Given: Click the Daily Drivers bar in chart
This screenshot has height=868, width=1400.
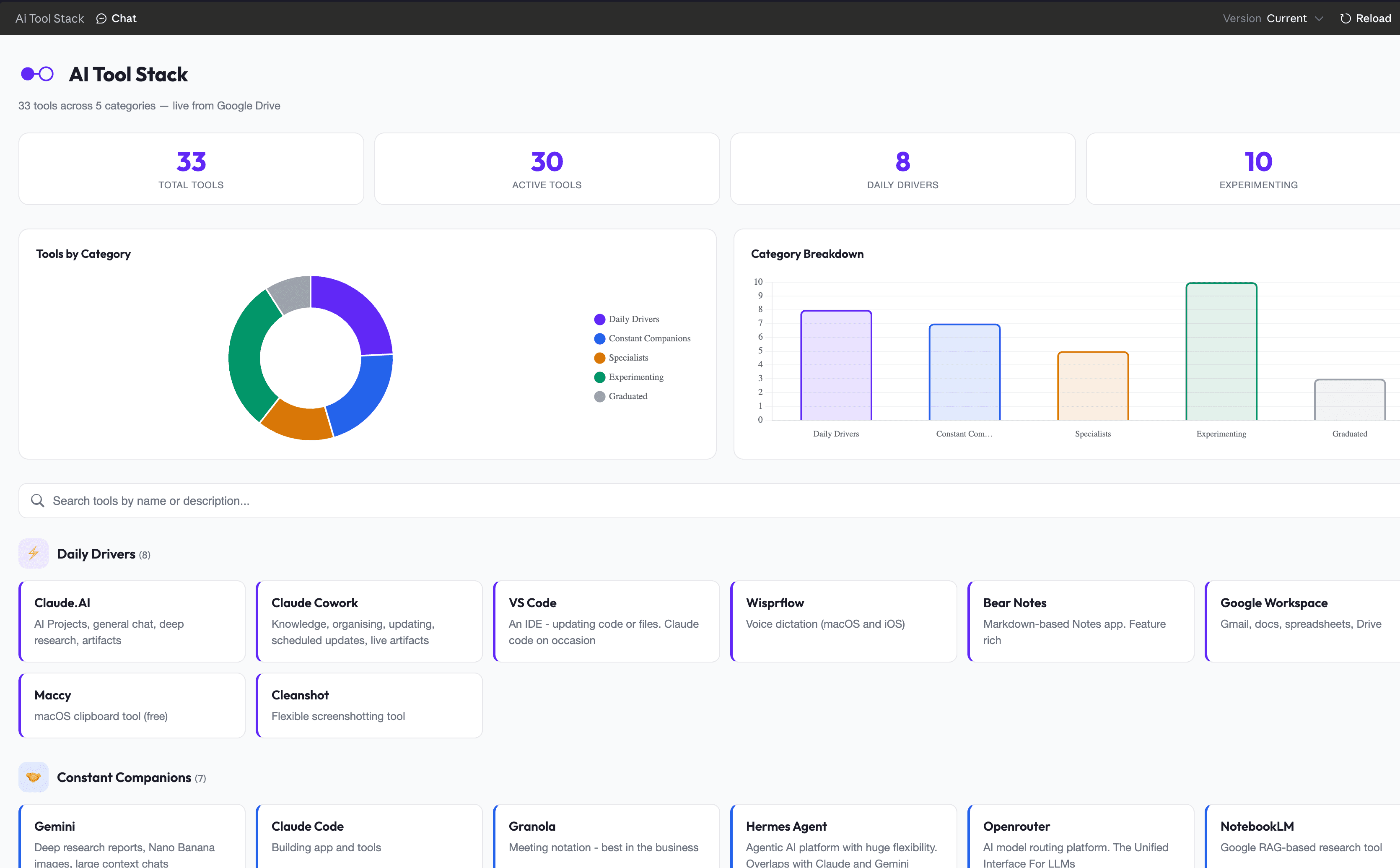Looking at the screenshot, I should click(x=836, y=365).
